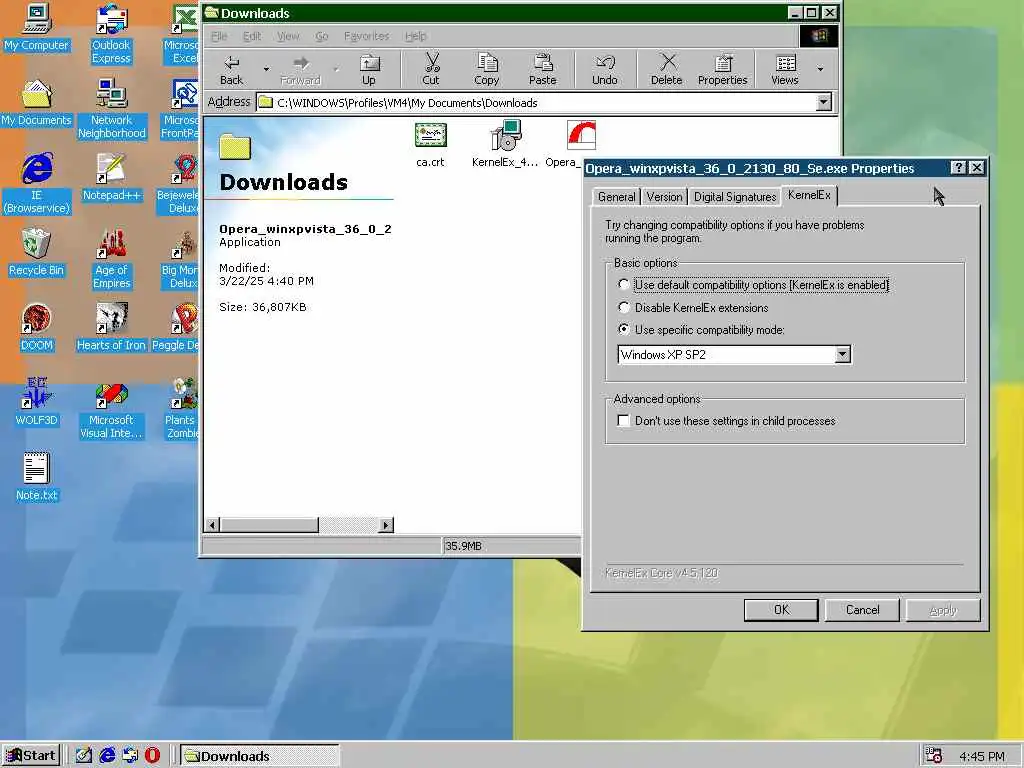Viewport: 1024px width, 768px height.
Task: Open the Recycle Bin
Action: click(36, 253)
